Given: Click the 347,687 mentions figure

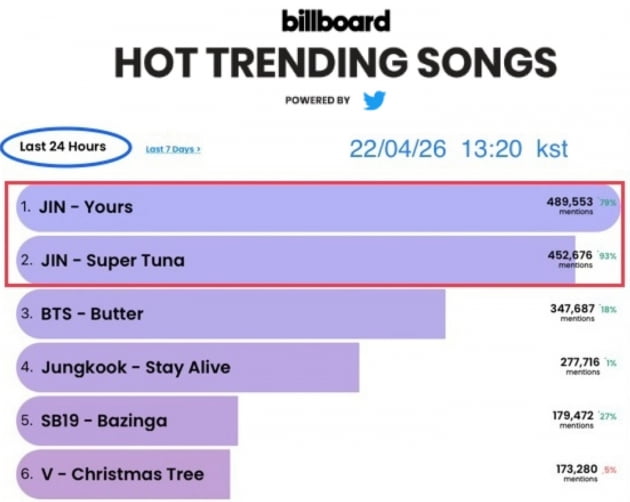Looking at the screenshot, I should (x=572, y=312).
